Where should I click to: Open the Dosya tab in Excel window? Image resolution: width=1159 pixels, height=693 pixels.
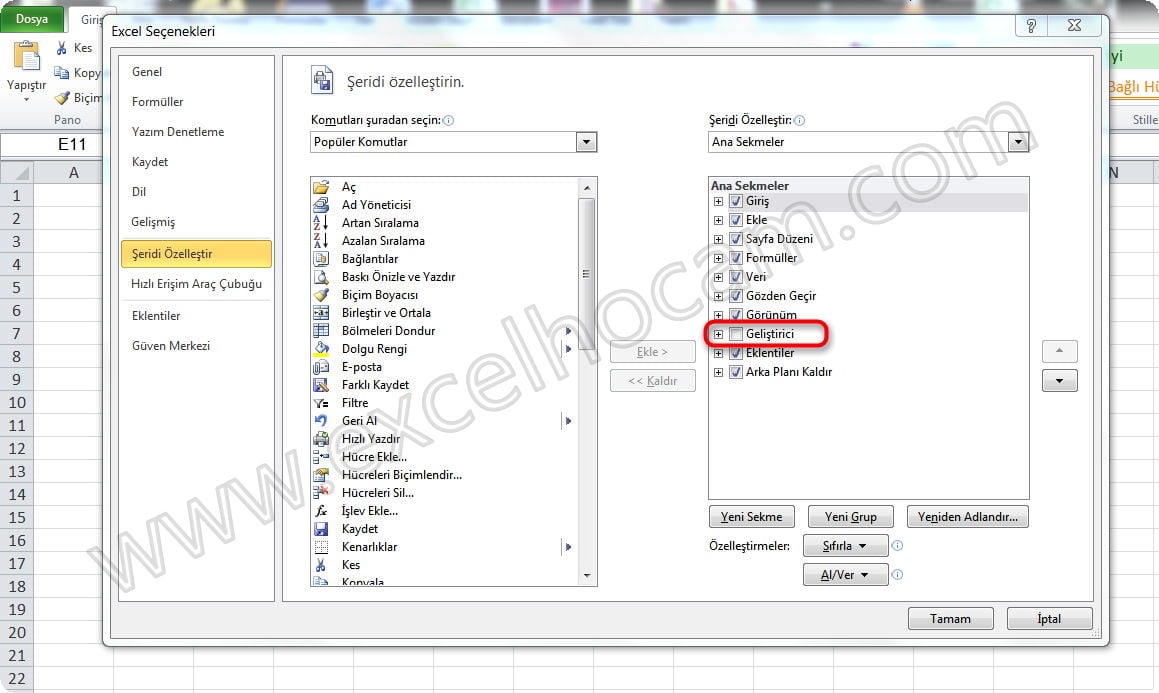[x=32, y=19]
